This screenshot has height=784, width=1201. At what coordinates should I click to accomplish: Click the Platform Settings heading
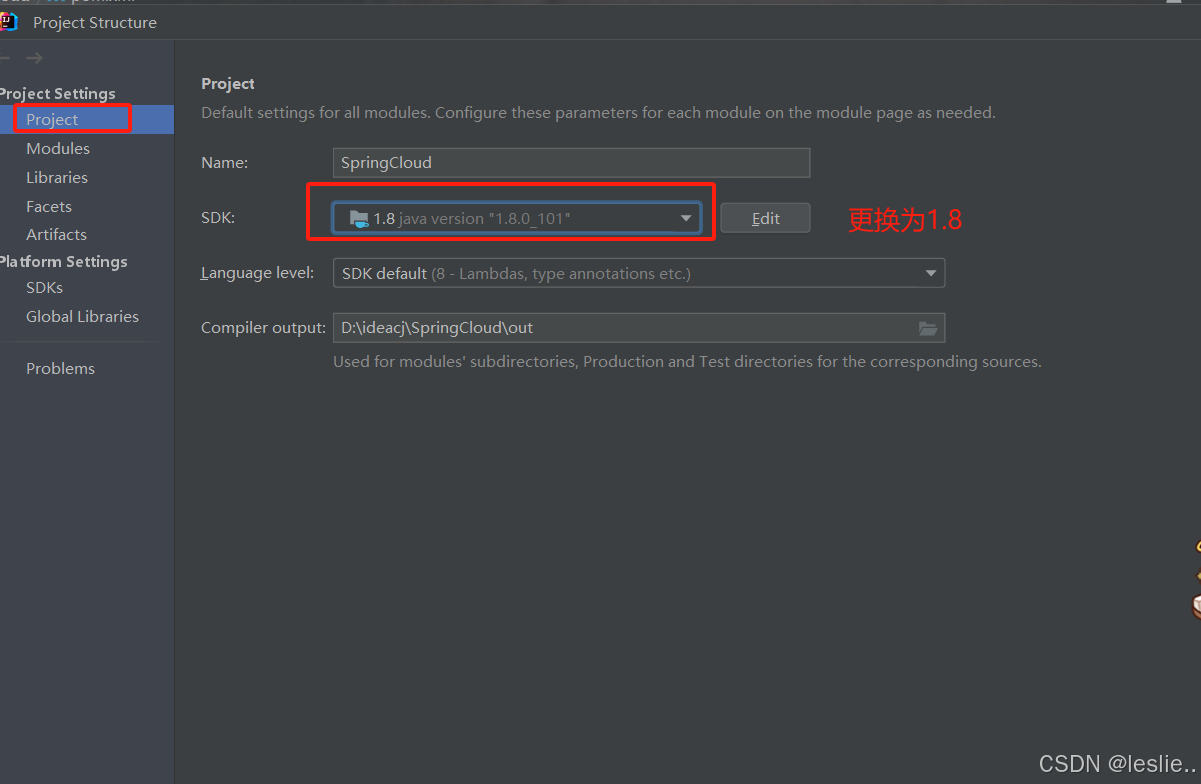(63, 261)
